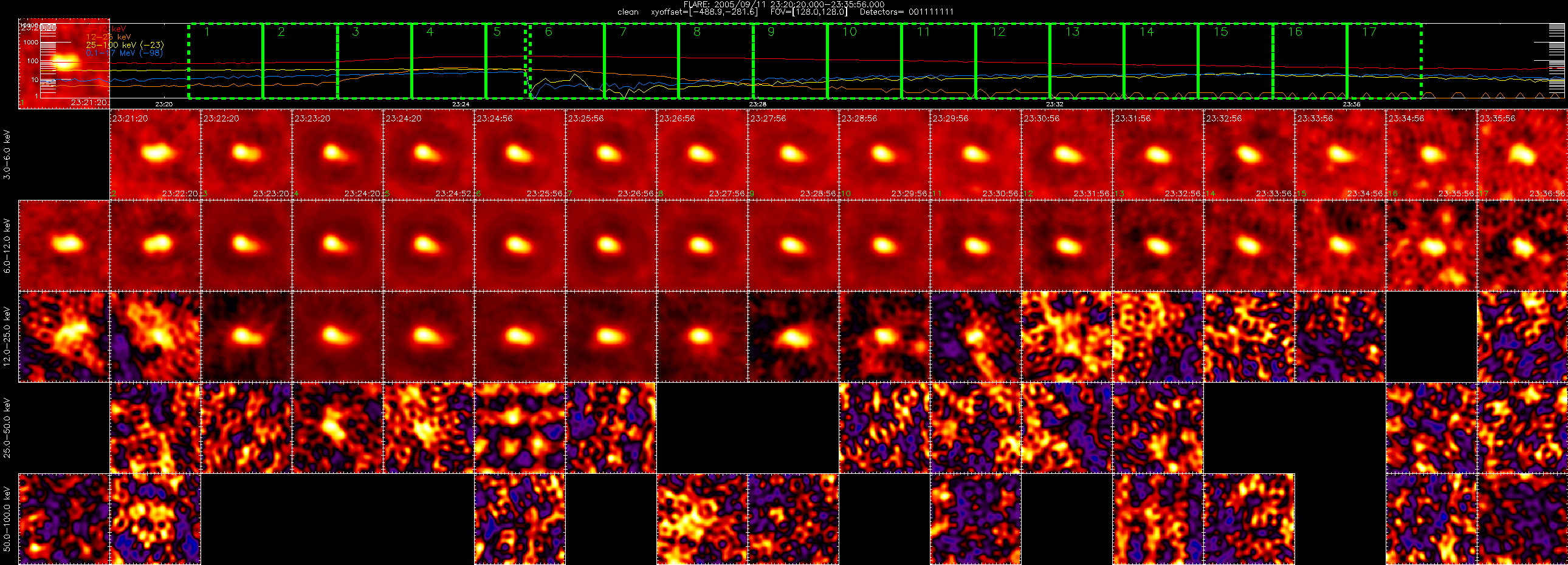The image size is (1568, 565).
Task: Select interval 15 label in the lightcurve plot
Action: click(x=1221, y=32)
